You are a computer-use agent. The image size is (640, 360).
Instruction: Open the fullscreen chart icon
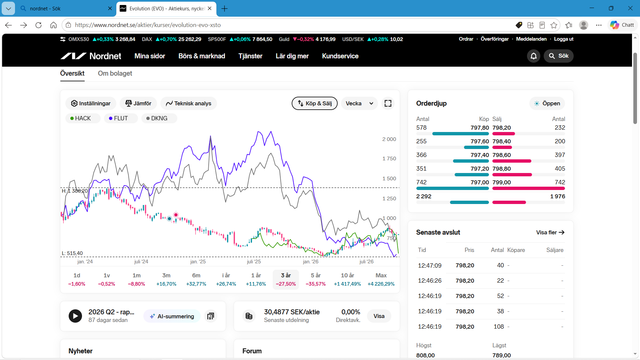(x=388, y=103)
